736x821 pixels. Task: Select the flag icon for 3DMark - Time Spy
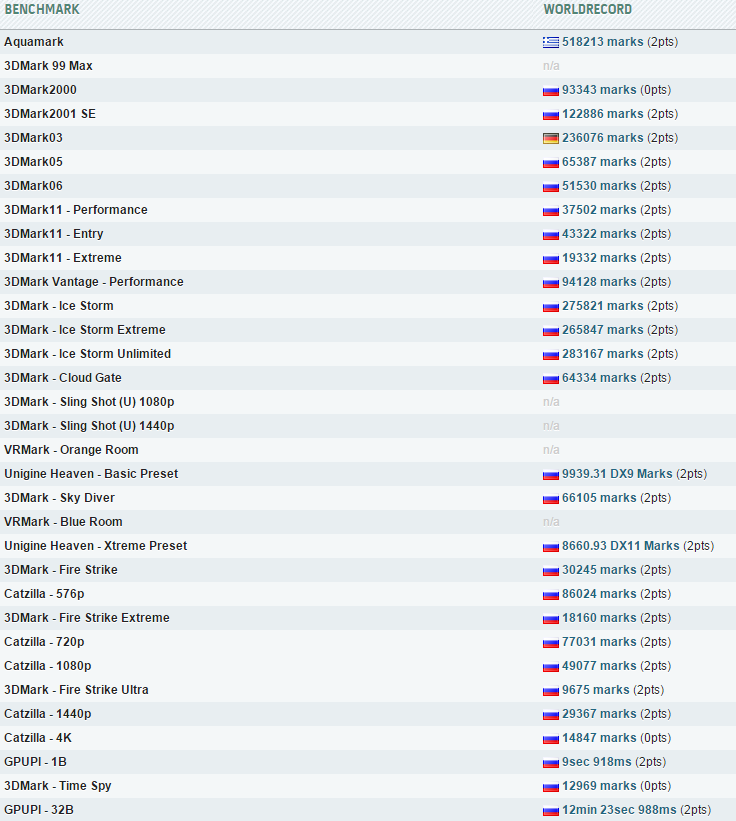point(550,786)
